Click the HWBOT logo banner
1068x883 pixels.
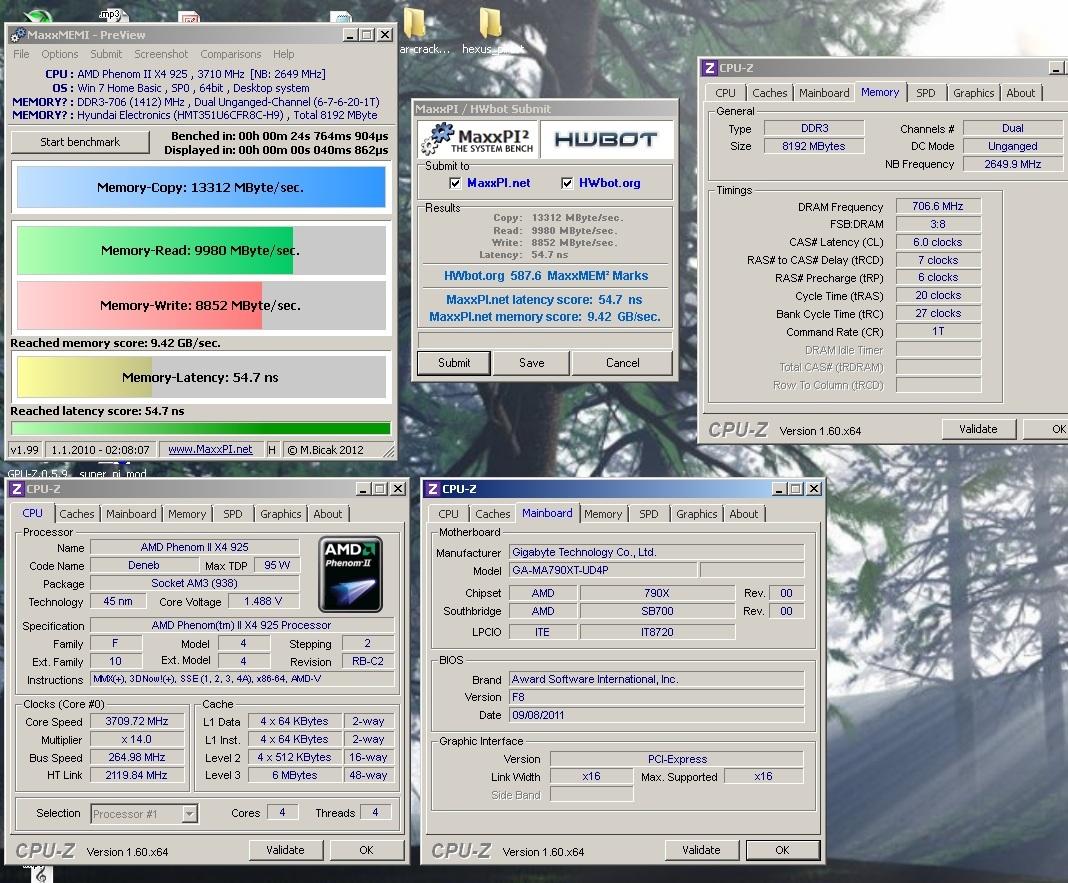point(606,140)
